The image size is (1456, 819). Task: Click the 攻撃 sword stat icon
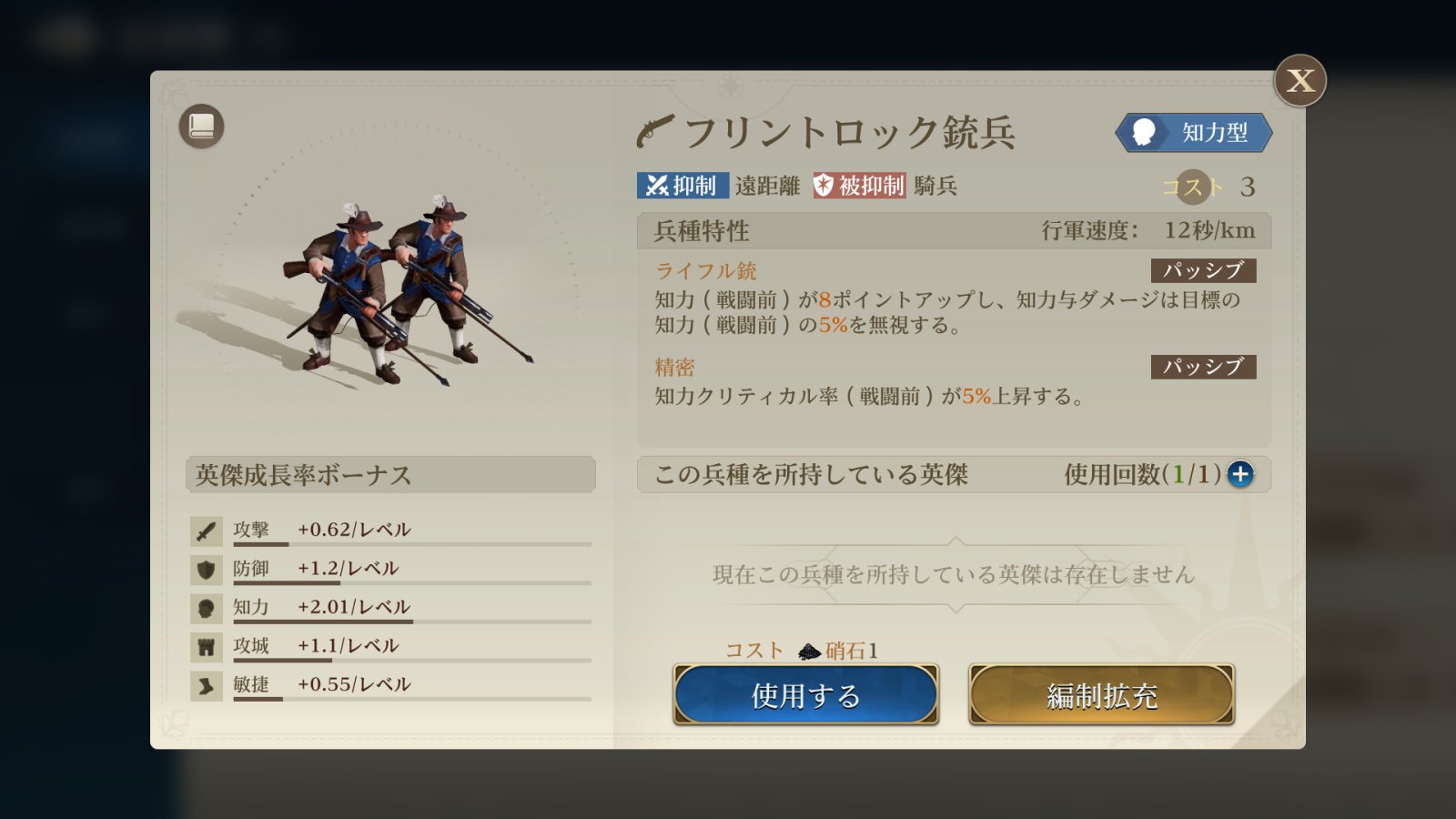click(x=207, y=531)
